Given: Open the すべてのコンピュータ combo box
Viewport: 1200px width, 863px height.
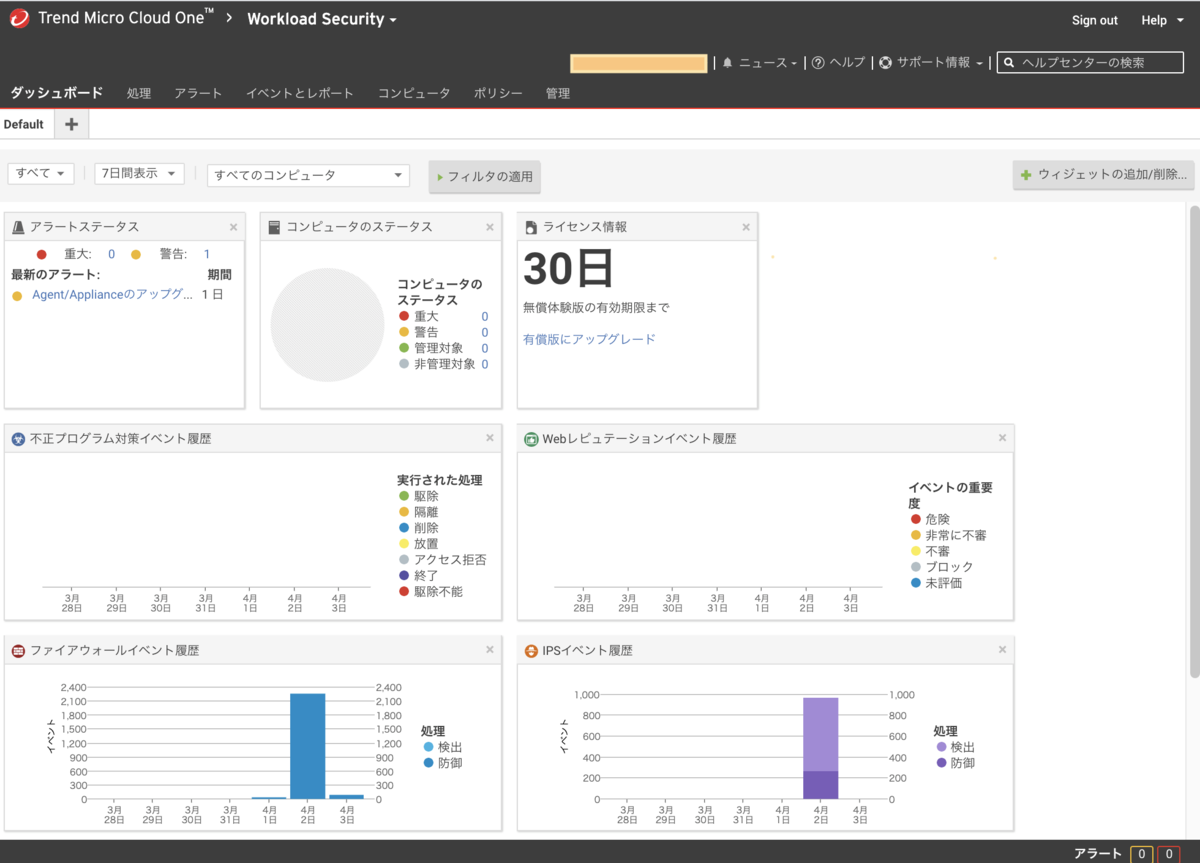Looking at the screenshot, I should pyautogui.click(x=308, y=175).
